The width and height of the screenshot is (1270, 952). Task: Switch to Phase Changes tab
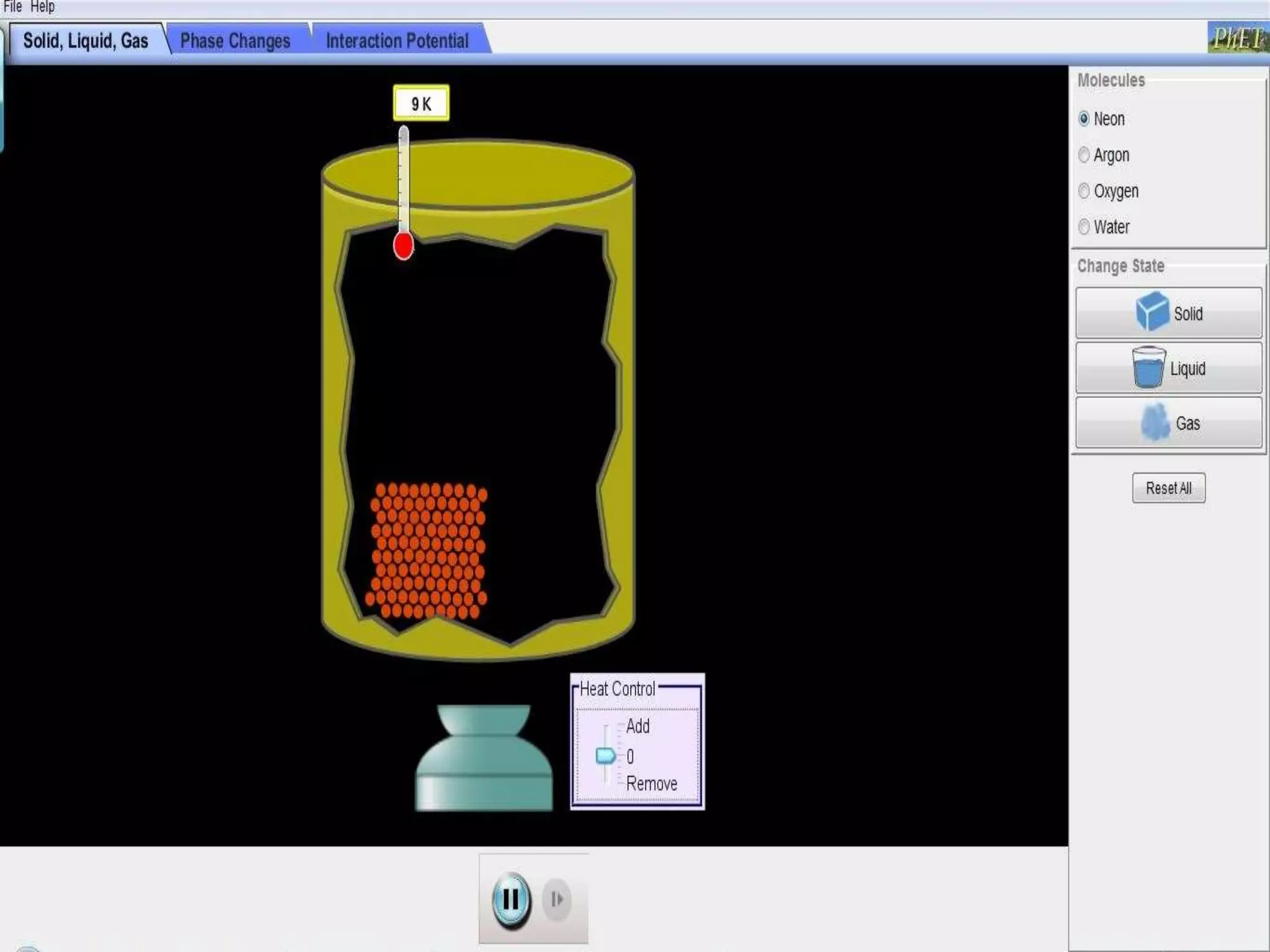pyautogui.click(x=235, y=41)
